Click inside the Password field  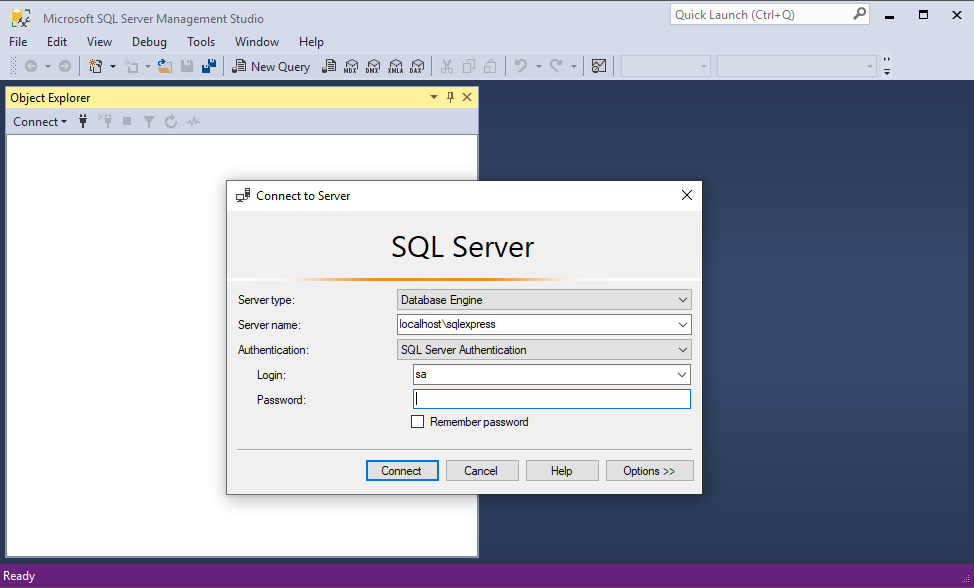point(550,398)
